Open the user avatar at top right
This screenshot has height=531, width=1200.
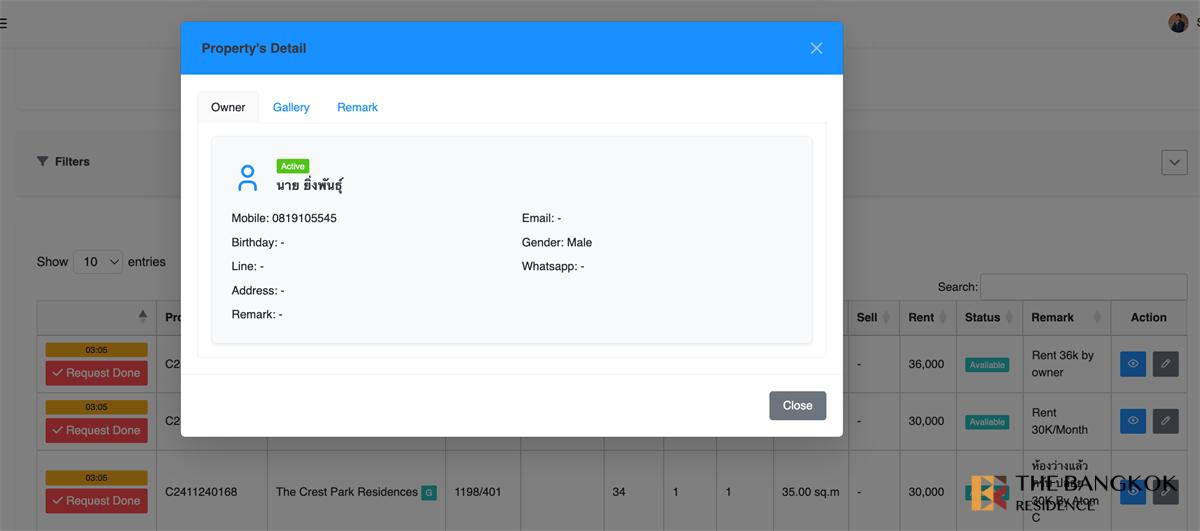(1178, 22)
